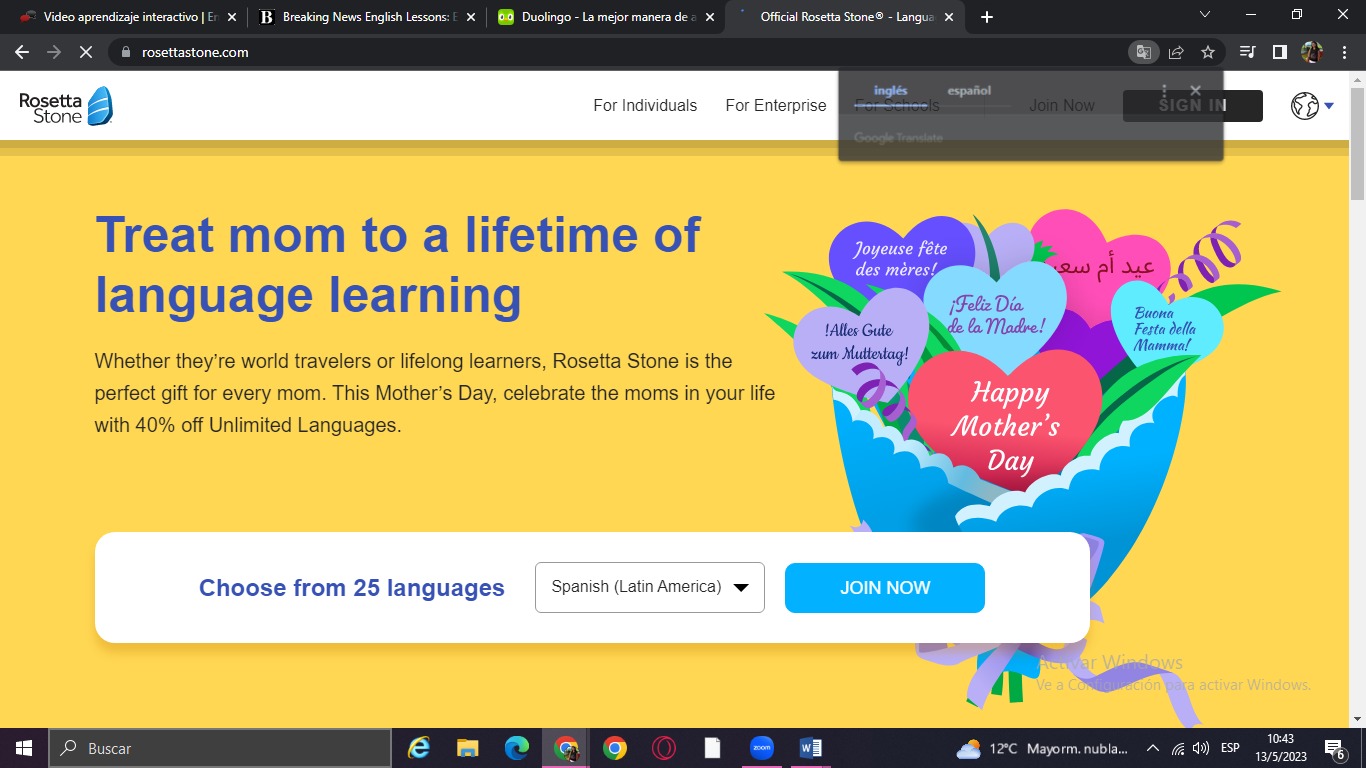Viewport: 1366px width, 768px height.
Task: Close the Duolingo tab
Action: 710,17
